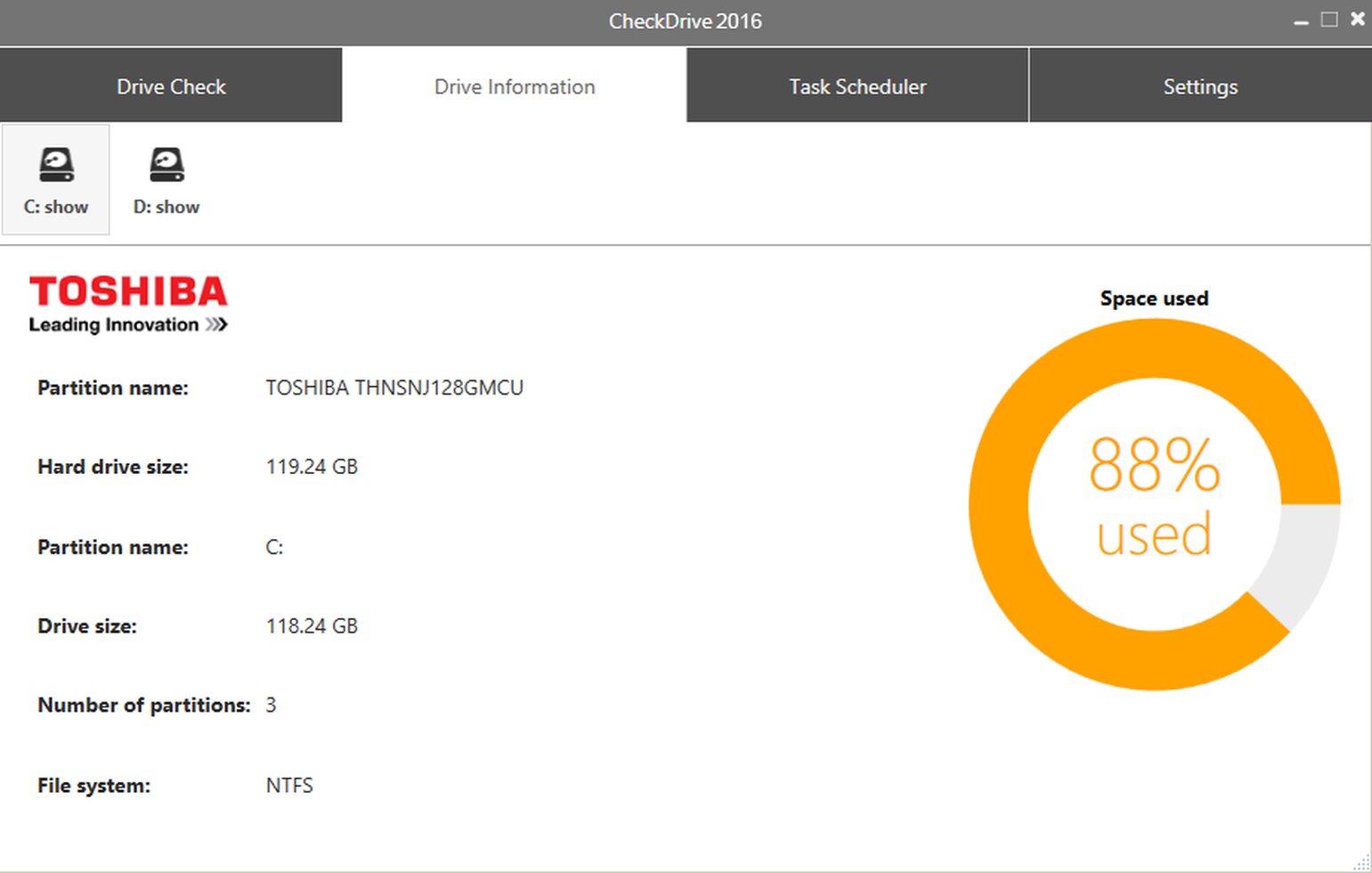Click the Space used heading
Image resolution: width=1372 pixels, height=873 pixels.
pyautogui.click(x=1154, y=298)
